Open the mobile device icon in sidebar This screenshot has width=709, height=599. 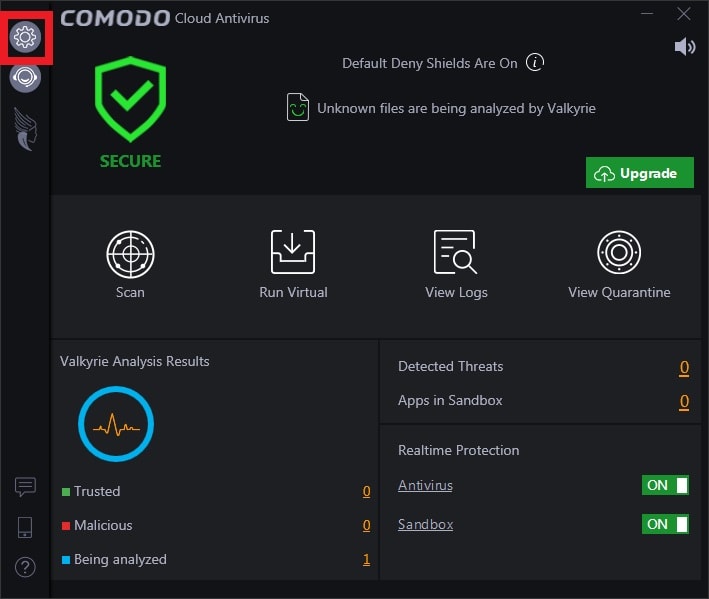[25, 528]
